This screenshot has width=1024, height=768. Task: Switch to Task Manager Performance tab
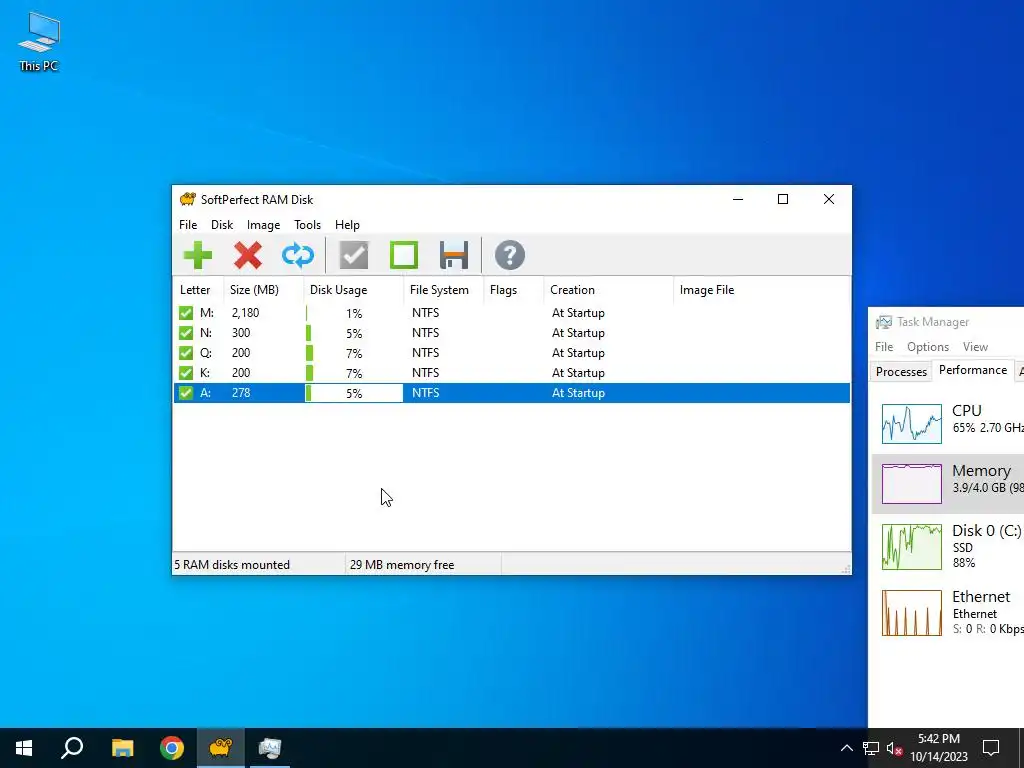click(973, 370)
